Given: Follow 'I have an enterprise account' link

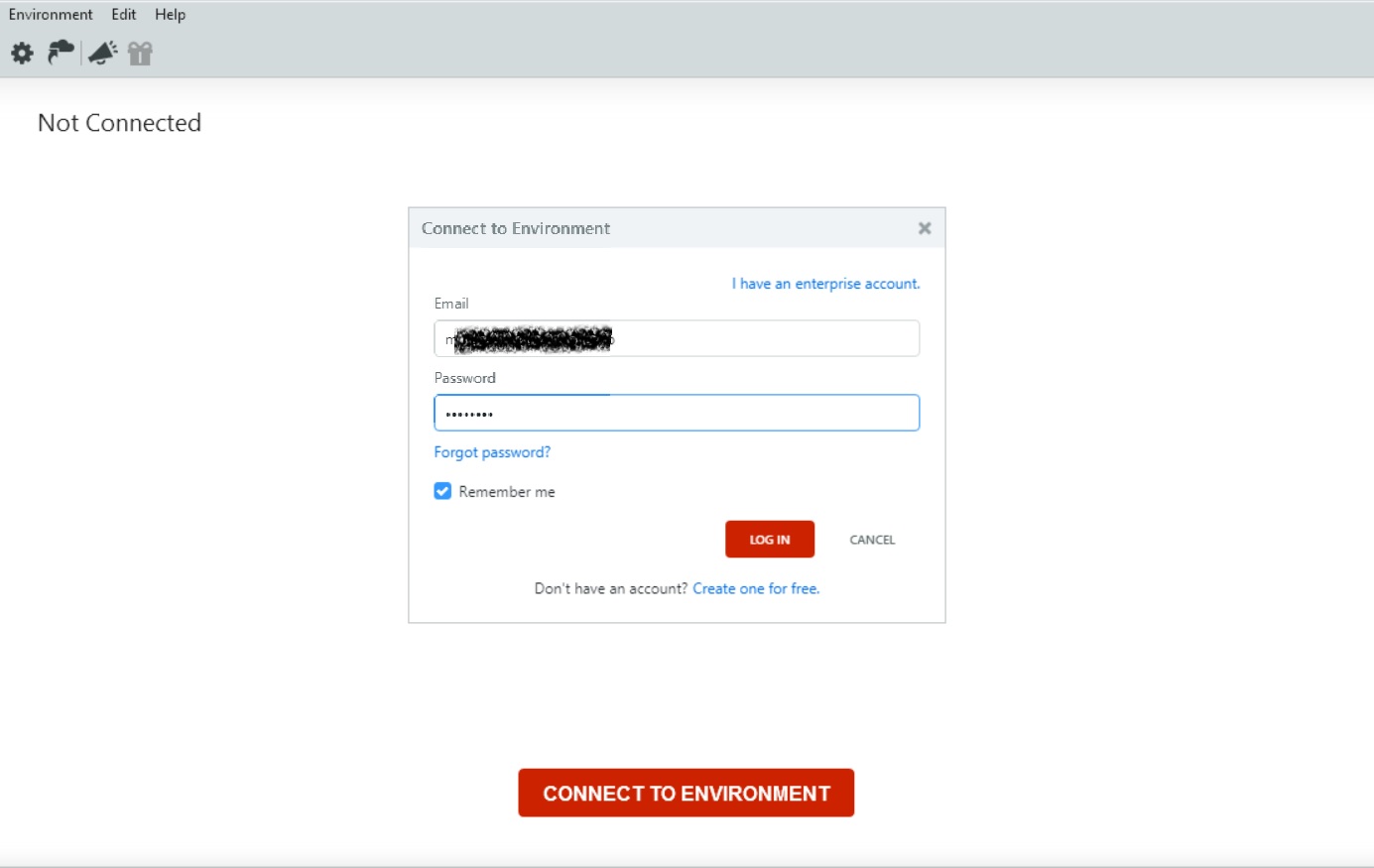Looking at the screenshot, I should click(825, 284).
